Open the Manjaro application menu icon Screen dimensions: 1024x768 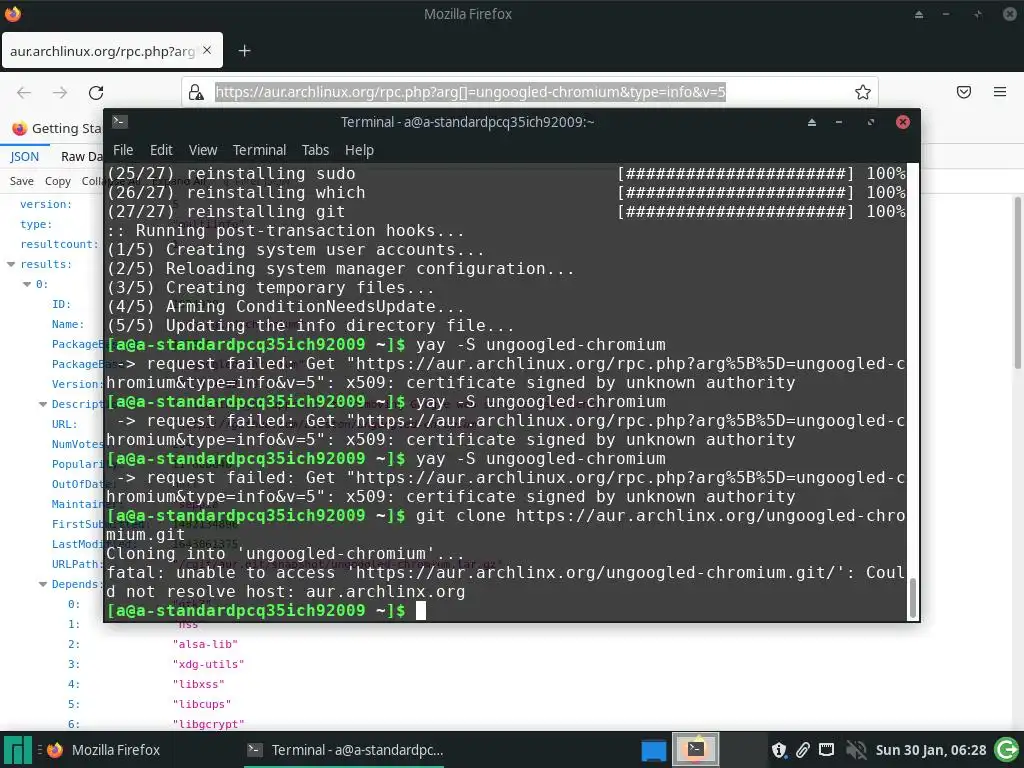[x=18, y=750]
